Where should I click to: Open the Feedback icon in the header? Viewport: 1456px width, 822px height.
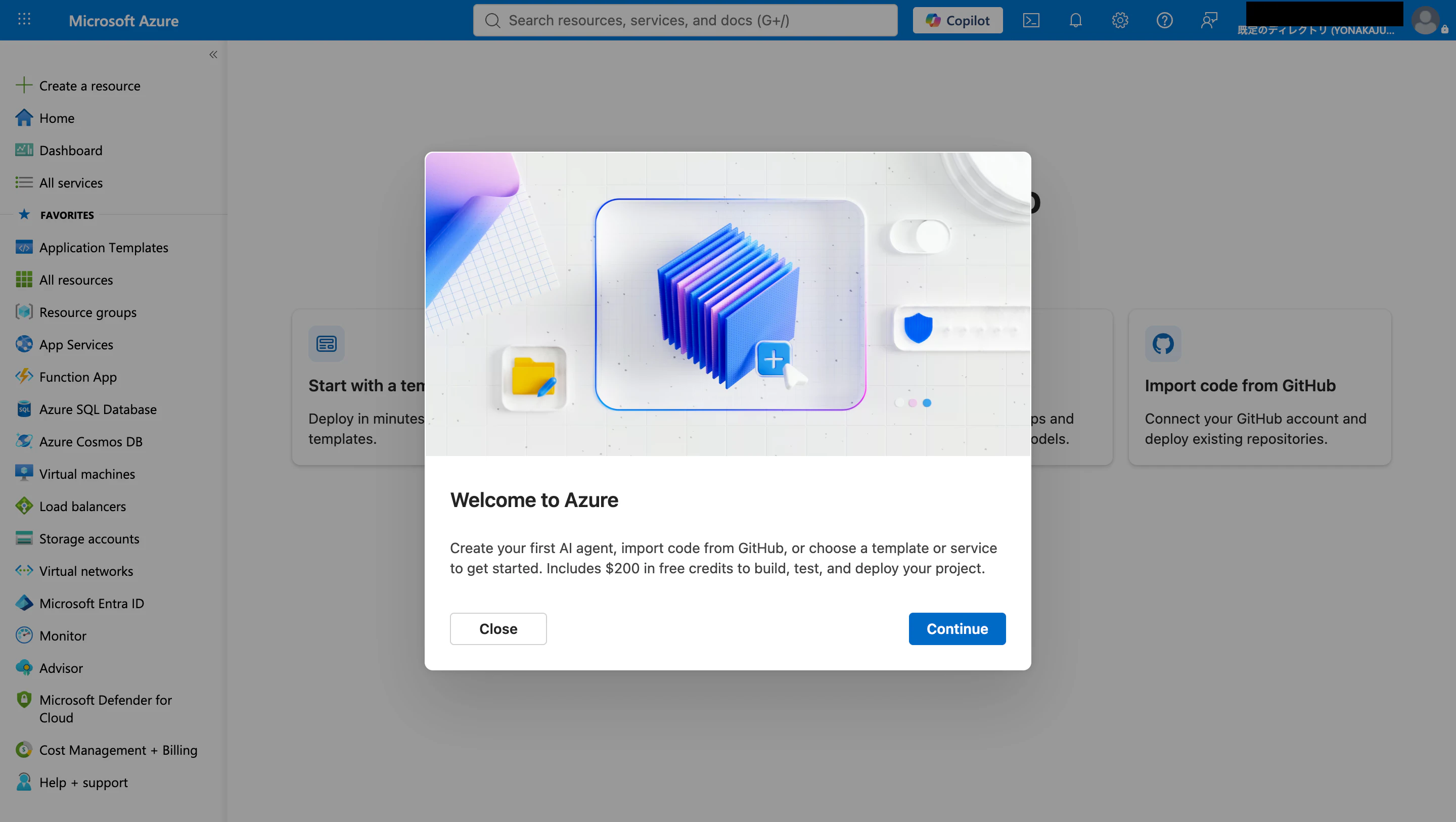1209,20
